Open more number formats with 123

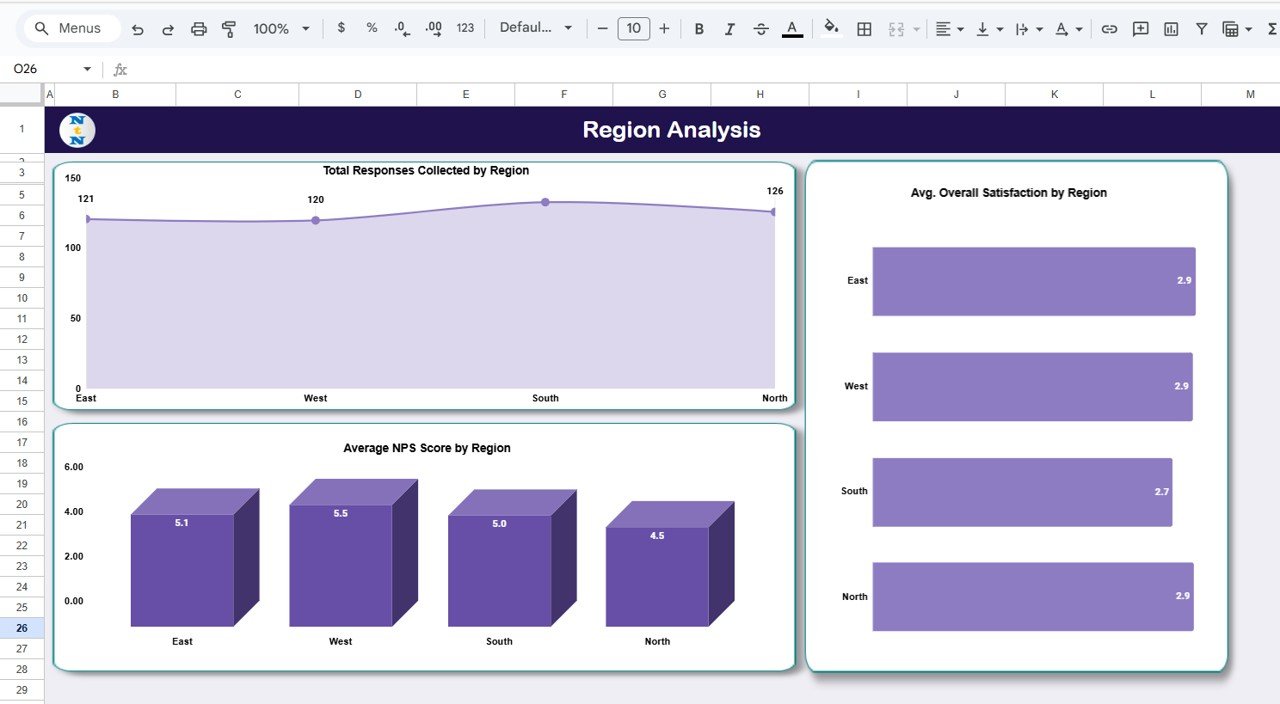(465, 28)
